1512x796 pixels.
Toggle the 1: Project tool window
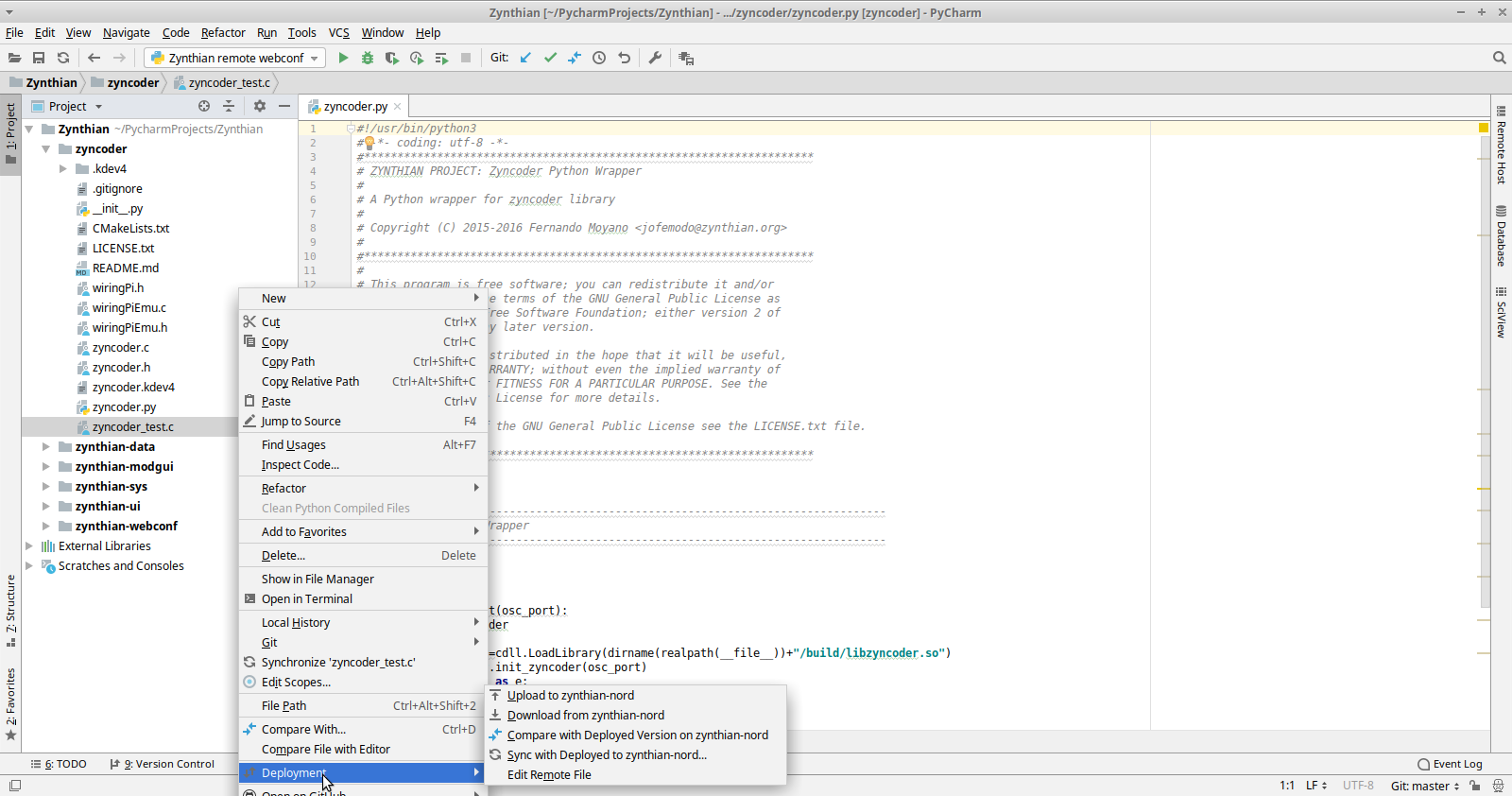pos(10,133)
